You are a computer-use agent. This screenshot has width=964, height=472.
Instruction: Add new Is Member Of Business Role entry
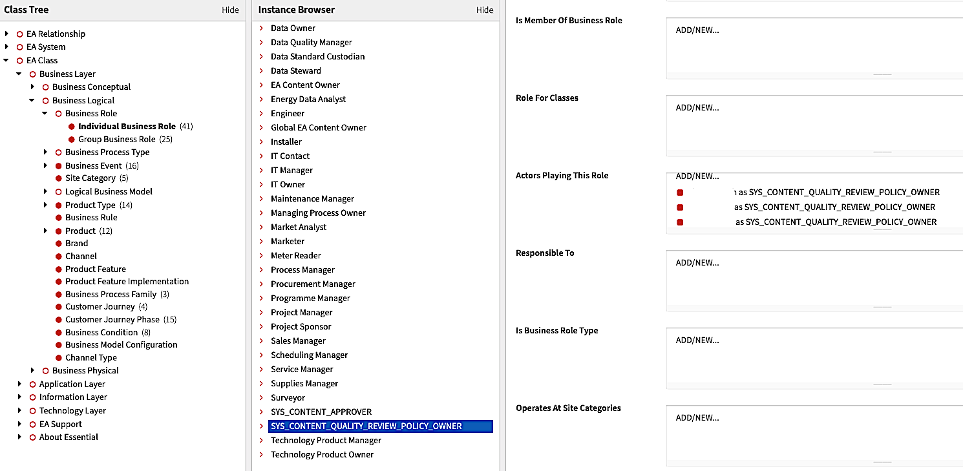click(697, 30)
